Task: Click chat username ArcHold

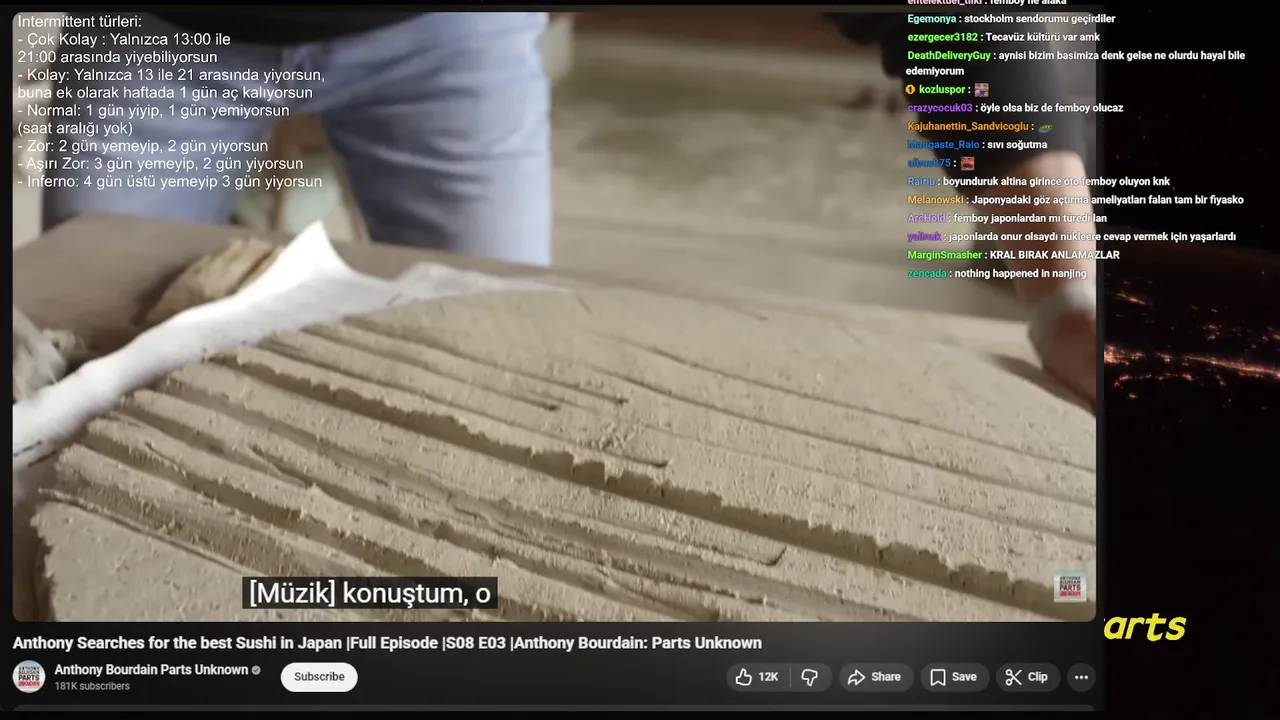Action: coord(926,218)
